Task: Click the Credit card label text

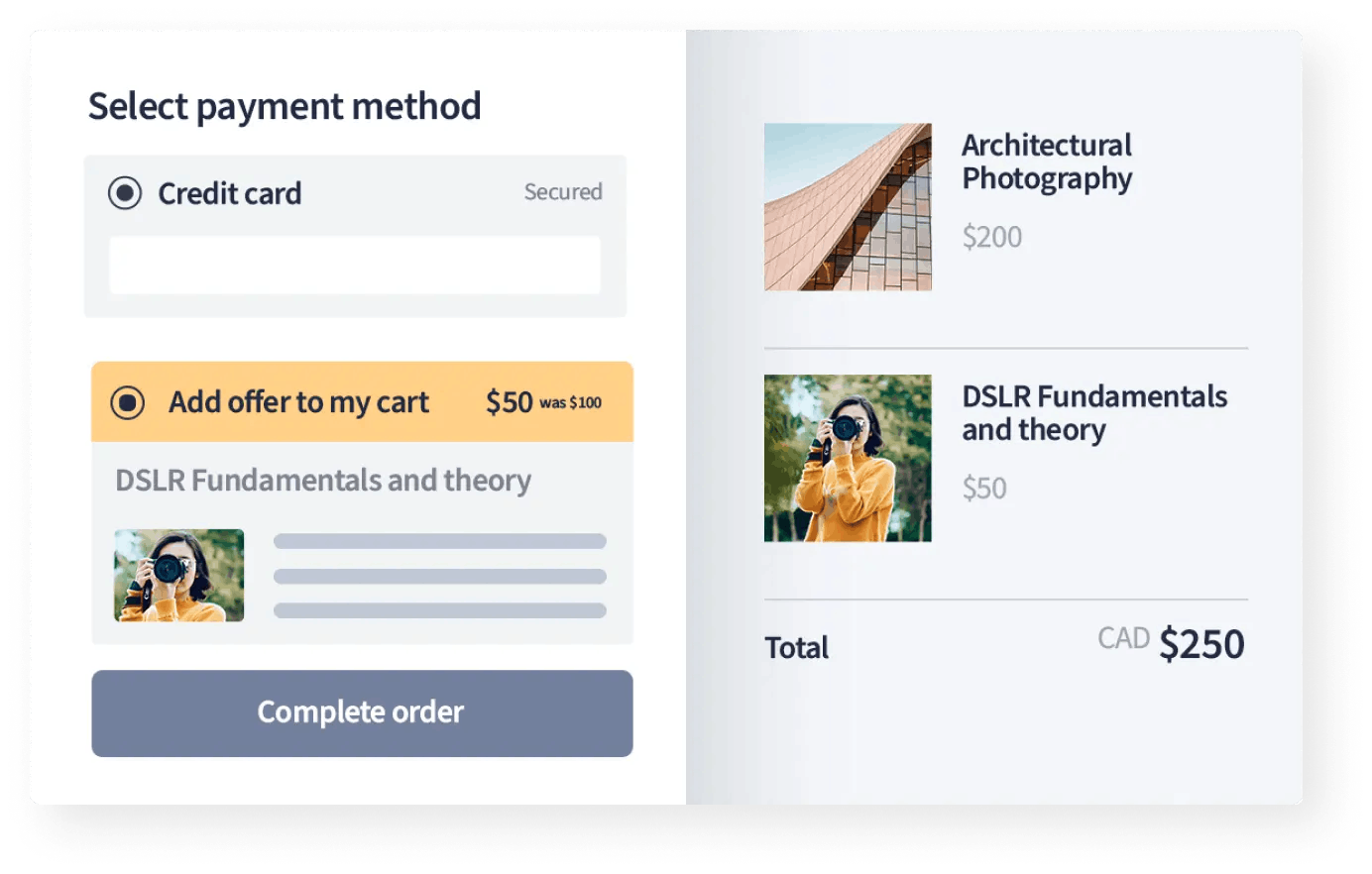Action: click(x=230, y=193)
